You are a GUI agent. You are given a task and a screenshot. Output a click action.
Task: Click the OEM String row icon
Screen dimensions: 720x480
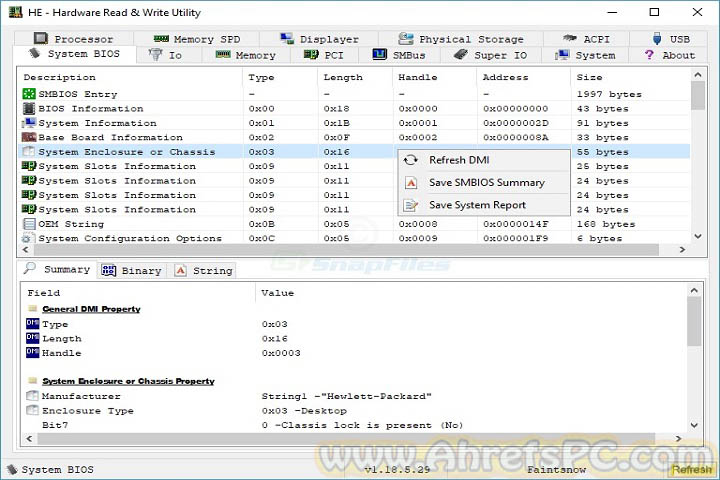[29, 224]
